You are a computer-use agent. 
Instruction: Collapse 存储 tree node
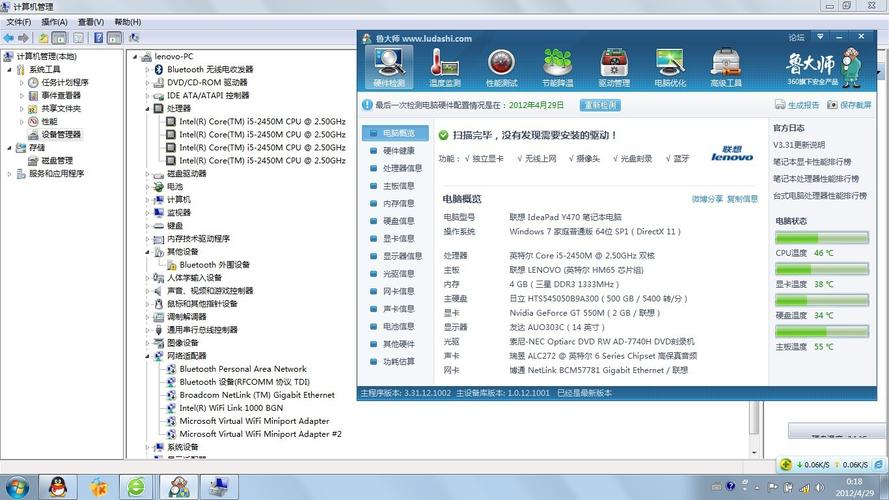pyautogui.click(x=9, y=147)
